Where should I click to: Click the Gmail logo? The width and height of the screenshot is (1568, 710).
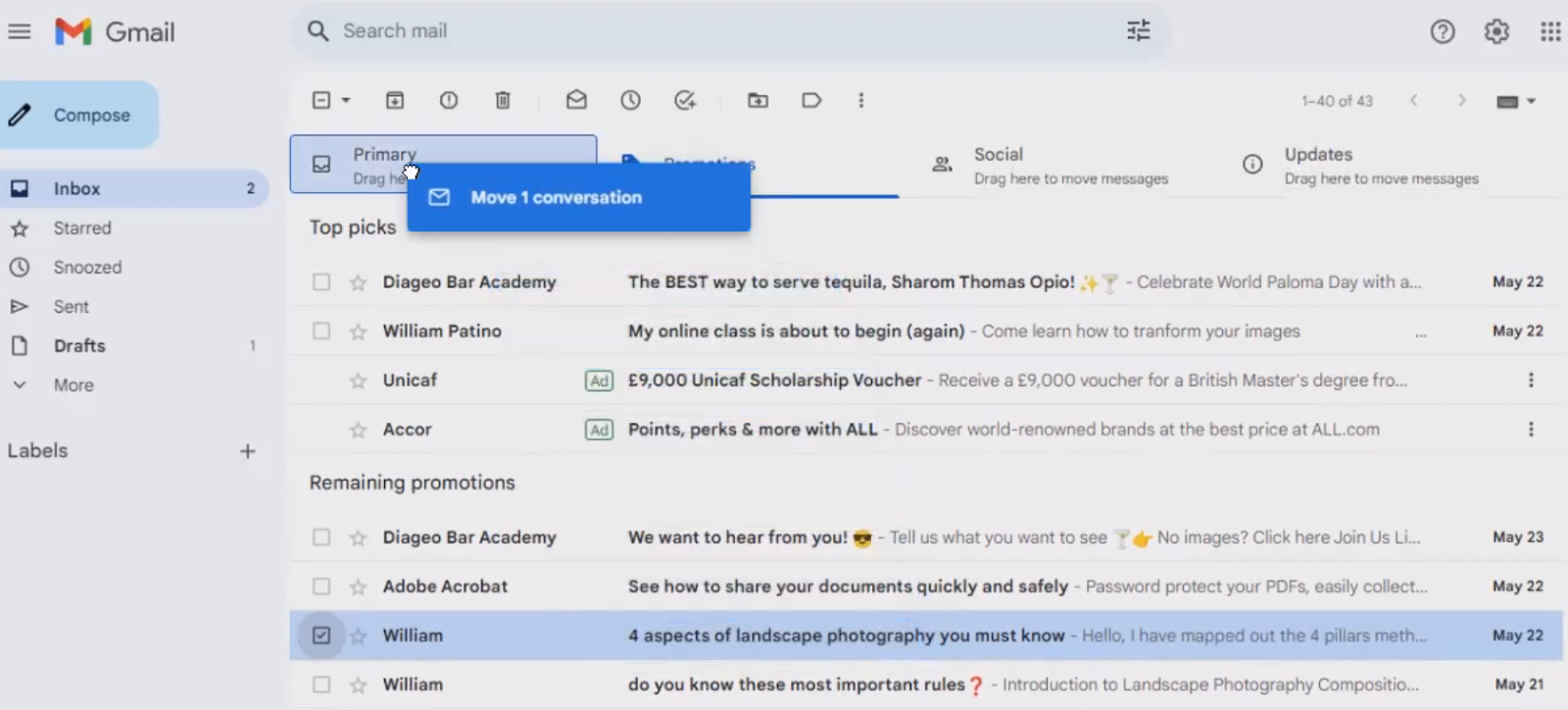point(115,31)
